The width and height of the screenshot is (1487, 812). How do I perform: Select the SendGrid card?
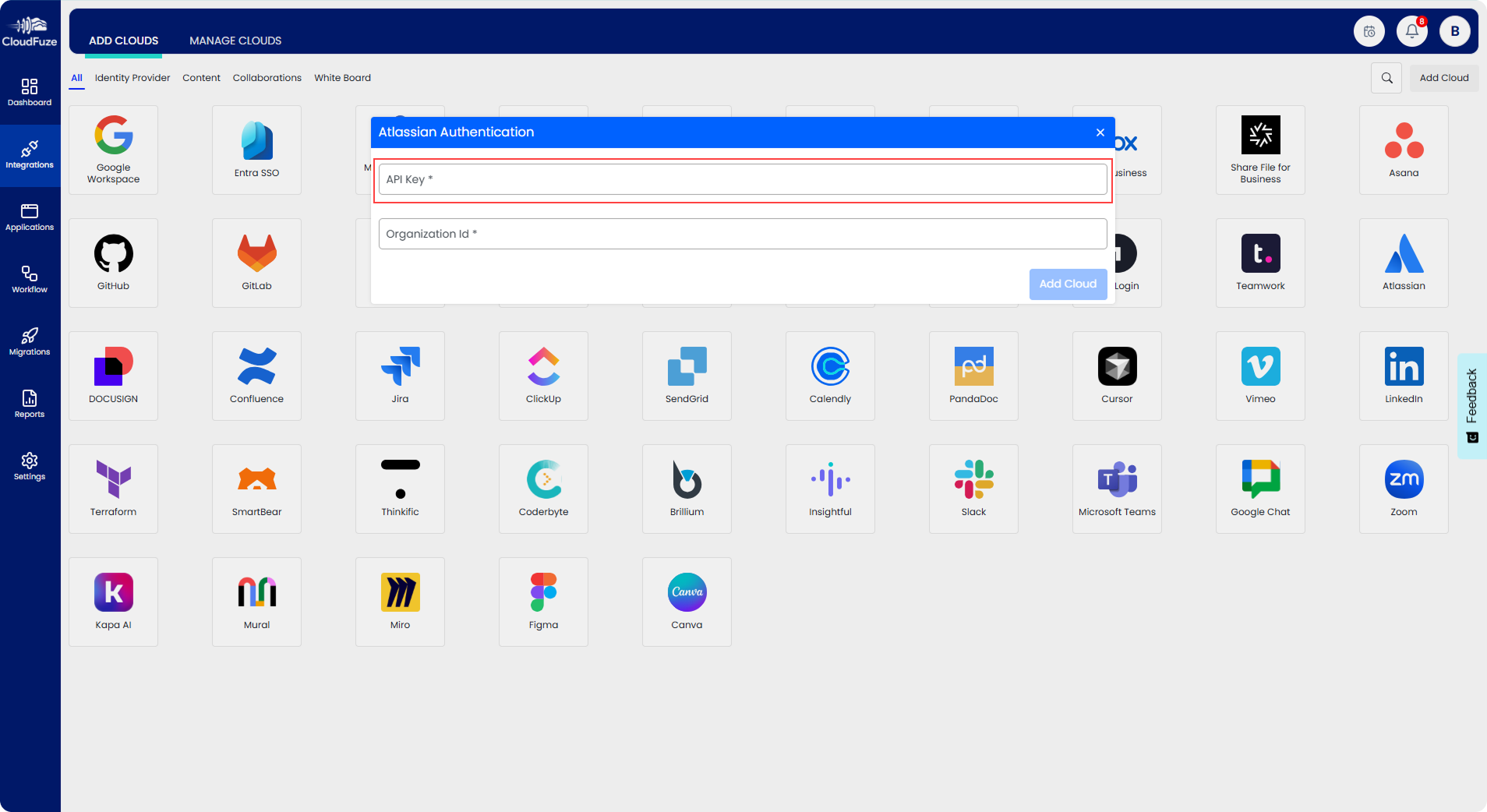(687, 376)
